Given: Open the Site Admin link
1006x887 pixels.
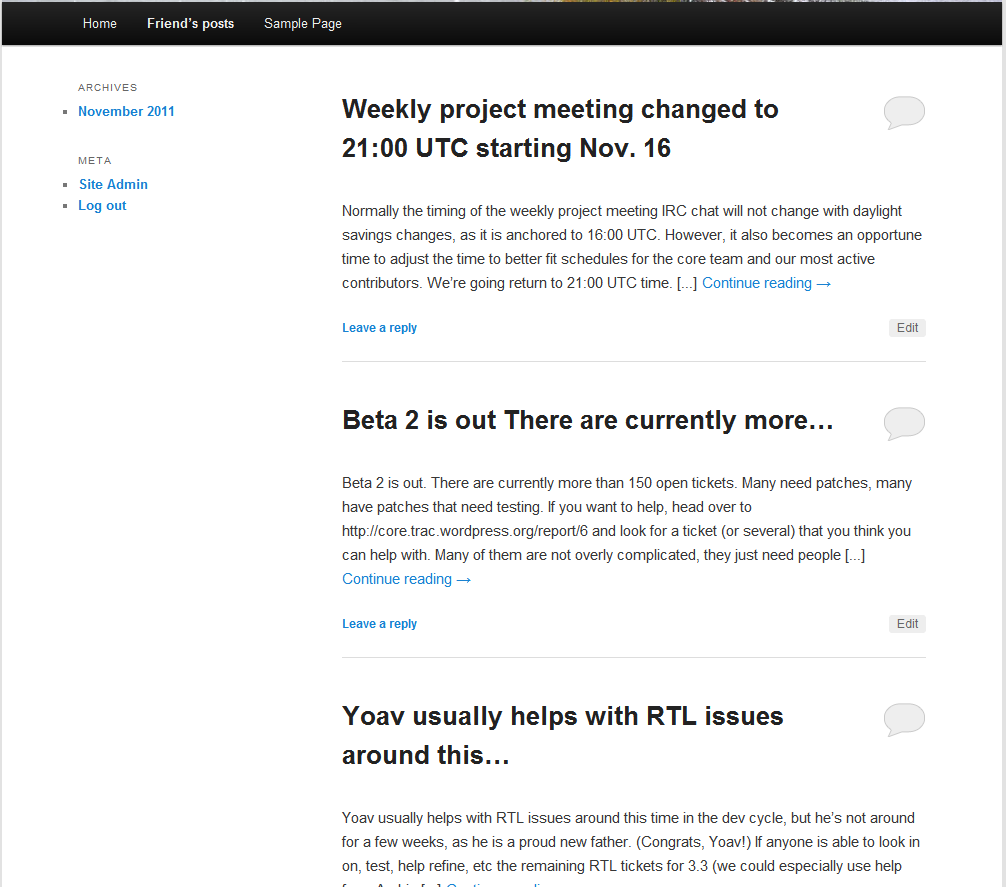Looking at the screenshot, I should point(114,185).
